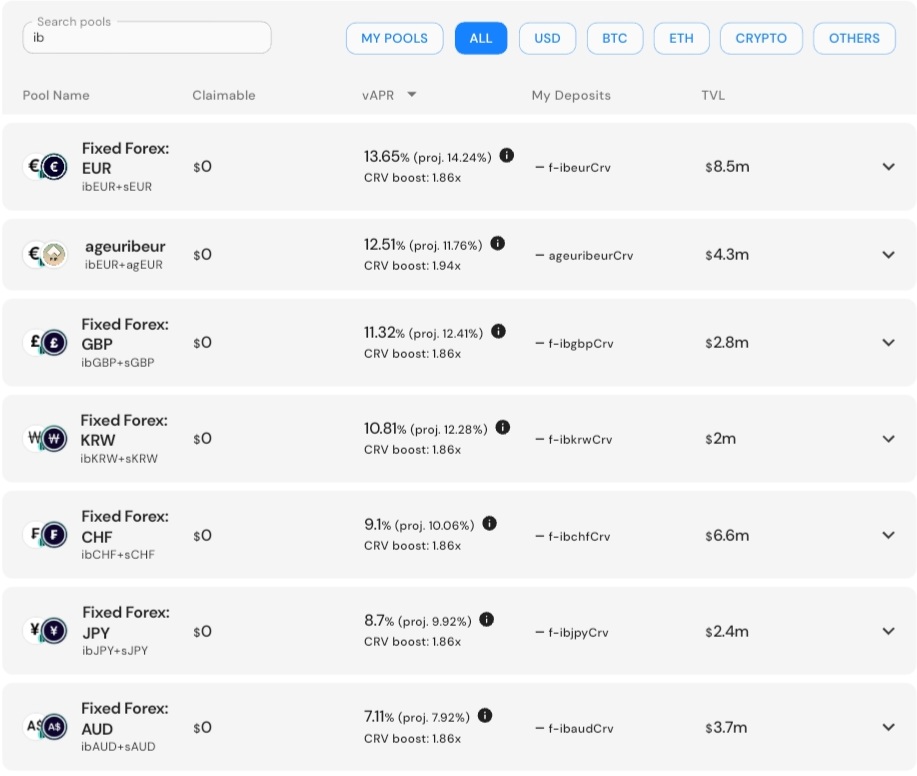The width and height of the screenshot is (917, 776).
Task: Show vAPR info for Fixed Forex: KRW
Action: click(502, 427)
